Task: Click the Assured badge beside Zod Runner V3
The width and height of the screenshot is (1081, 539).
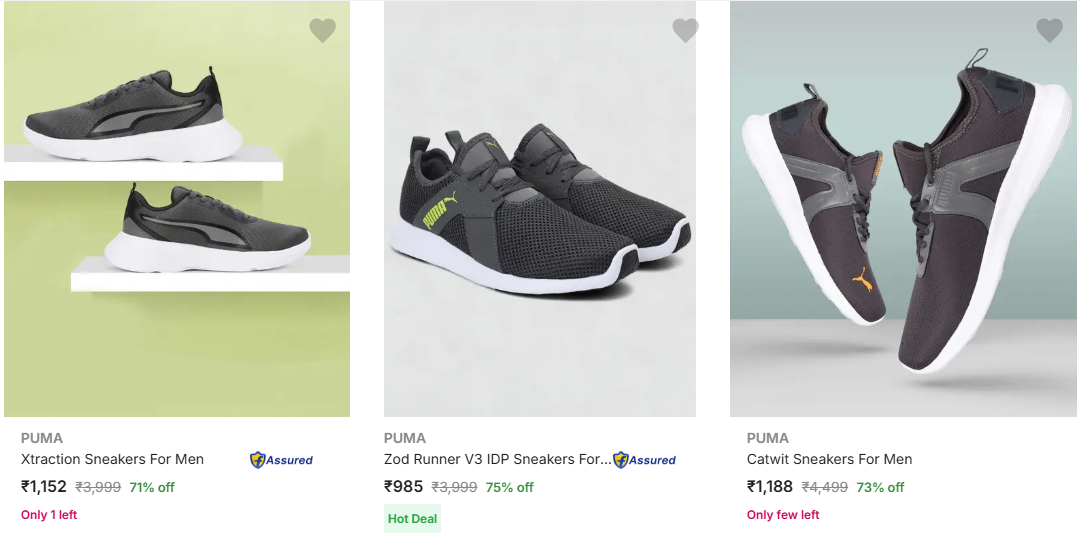Action: (645, 460)
